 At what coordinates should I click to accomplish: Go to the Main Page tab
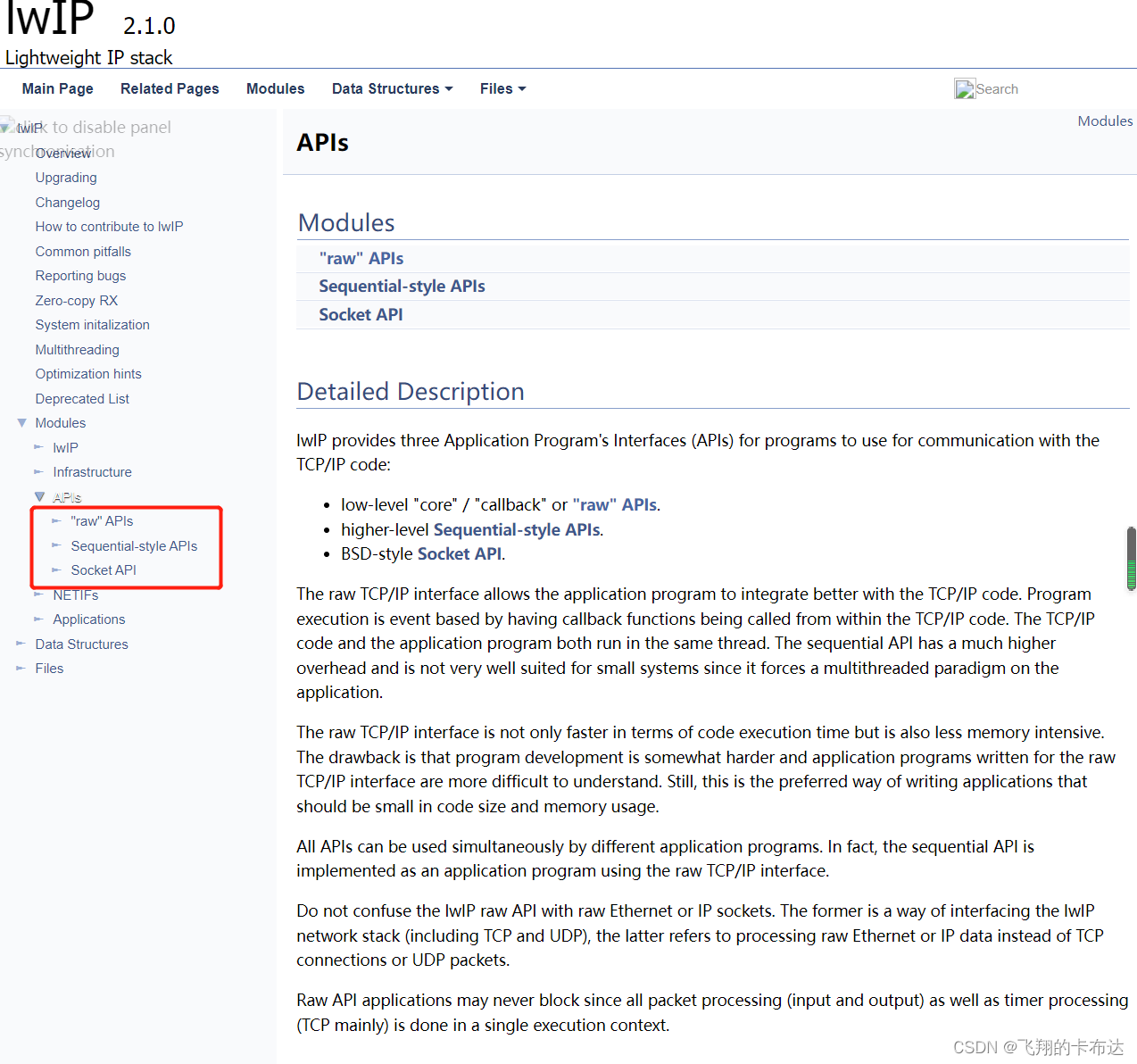click(x=57, y=89)
